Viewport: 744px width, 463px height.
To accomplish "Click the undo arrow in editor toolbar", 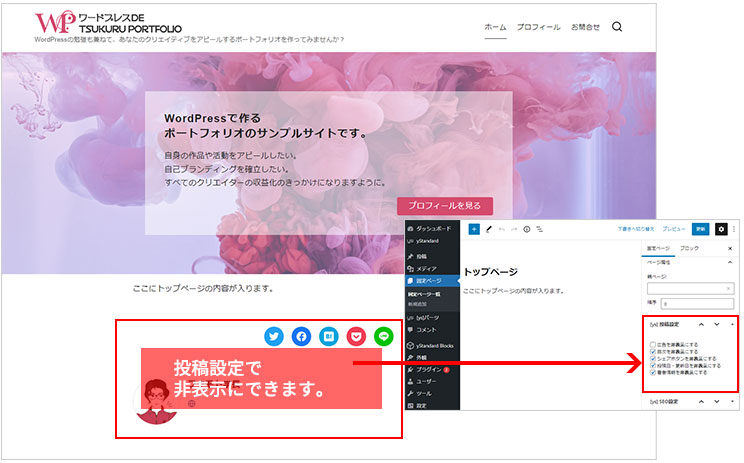I will click(502, 229).
